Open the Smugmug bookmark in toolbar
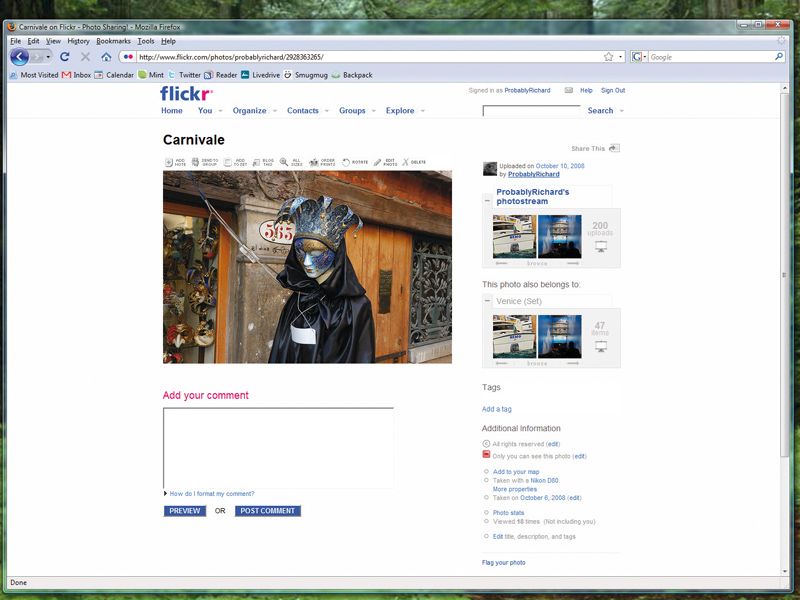The width and height of the screenshot is (800, 600). [x=306, y=75]
